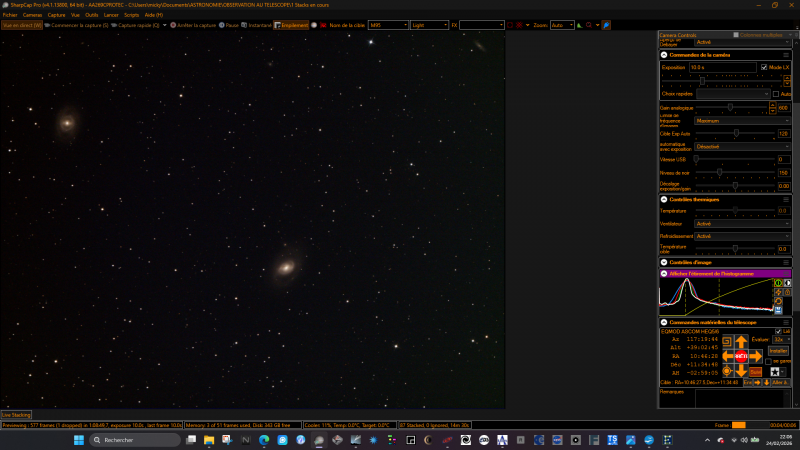
Task: Open the automatique avec exposition dropdown
Action: tap(742, 146)
